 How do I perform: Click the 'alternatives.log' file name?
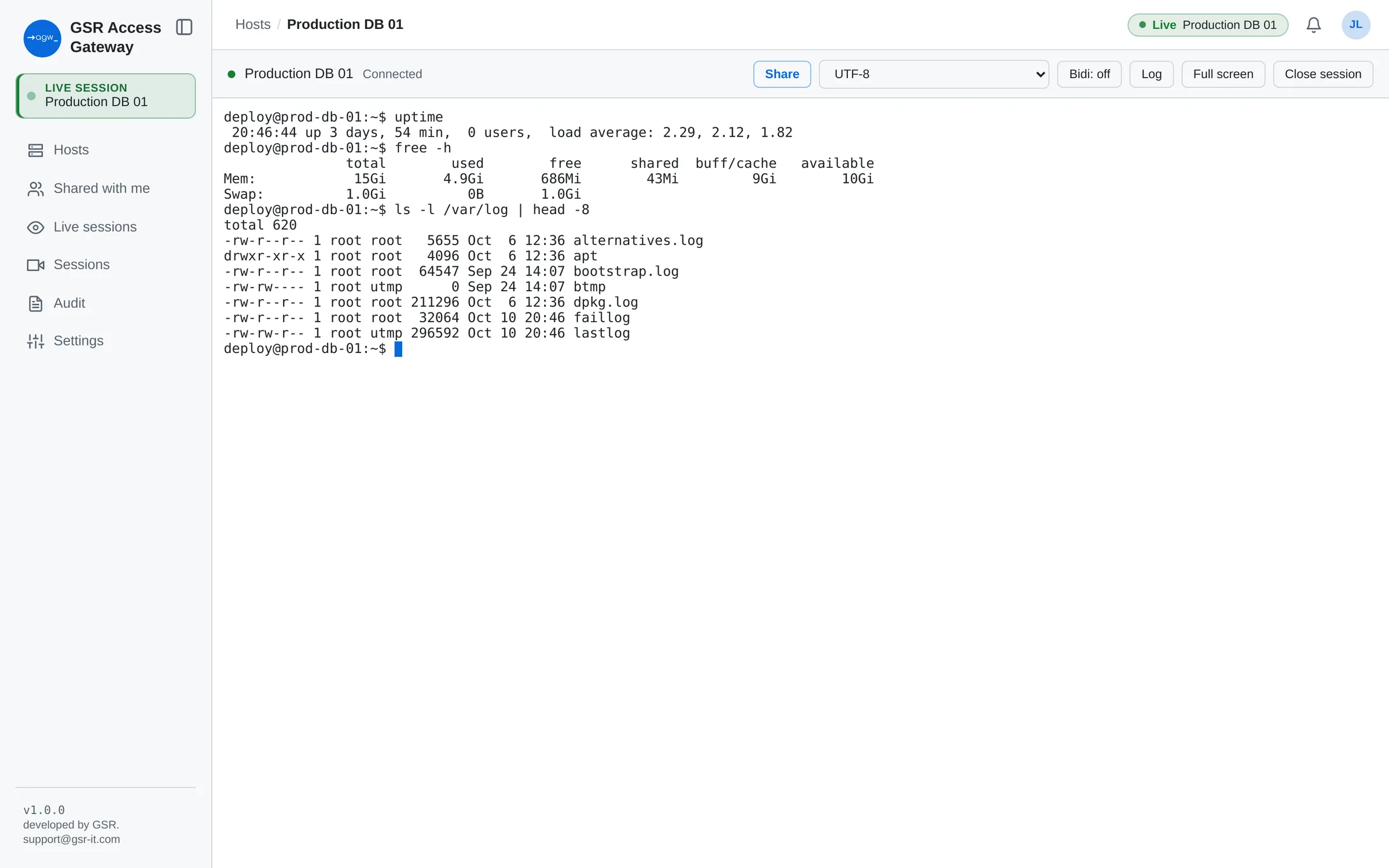(x=638, y=241)
